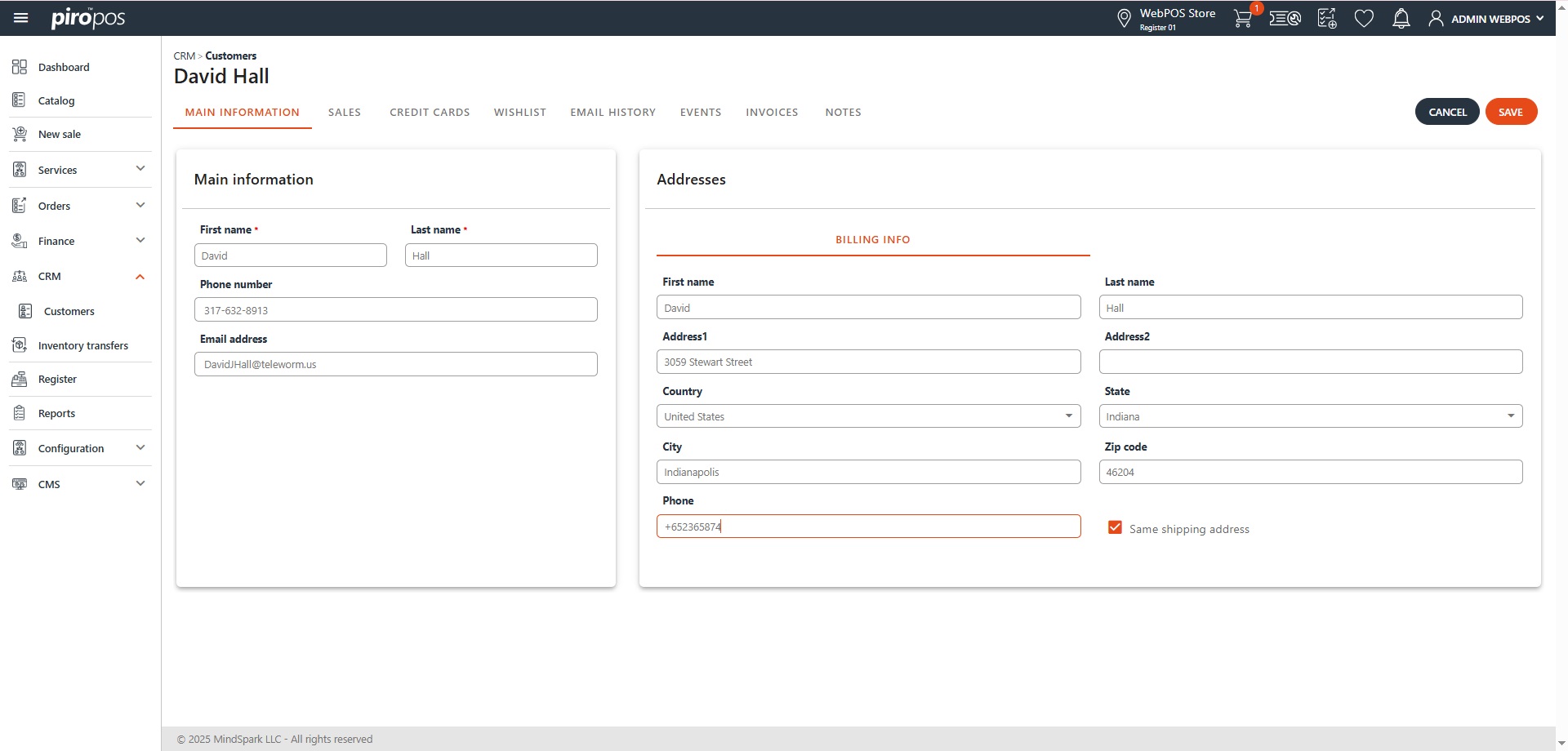Click the Save button
This screenshot has width=1568, height=751.
1510,112
